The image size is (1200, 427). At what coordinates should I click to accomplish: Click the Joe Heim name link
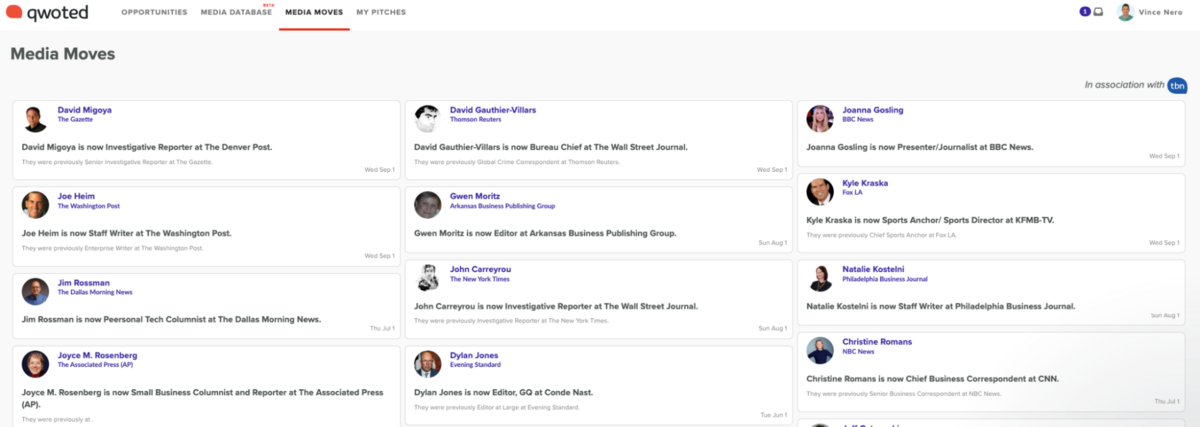76,196
